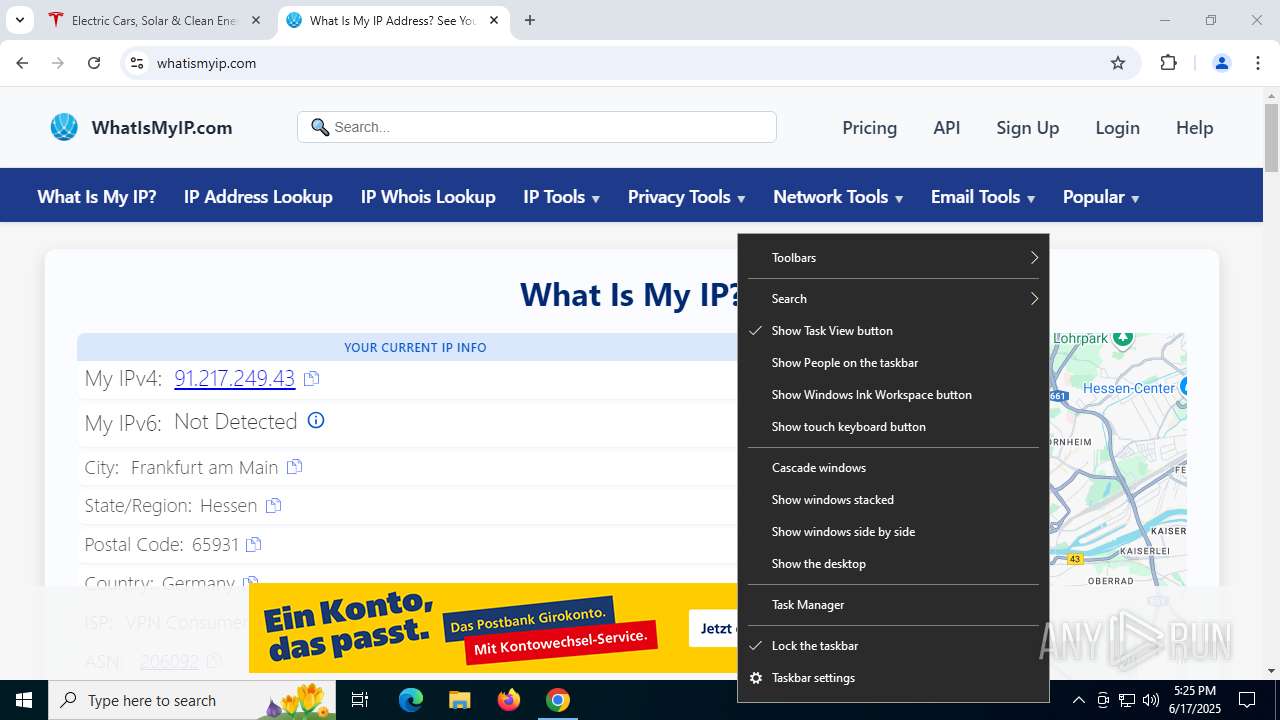Launch Firefox from the taskbar
The height and width of the screenshot is (720, 1280).
pyautogui.click(x=509, y=700)
